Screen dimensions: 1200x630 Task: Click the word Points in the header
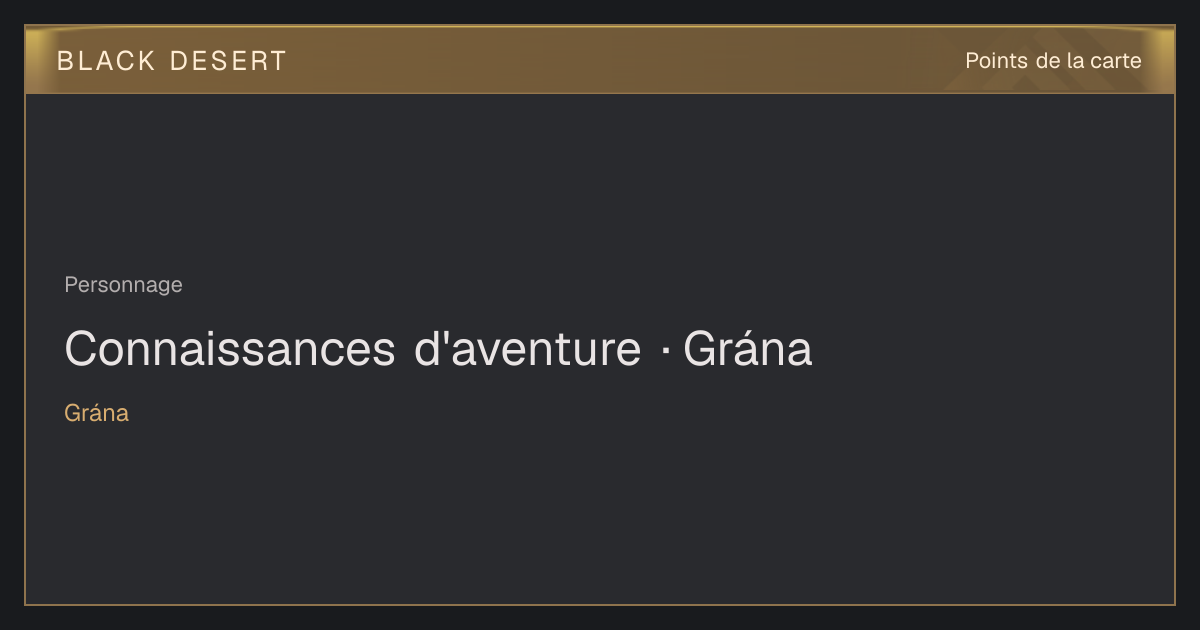click(x=996, y=61)
